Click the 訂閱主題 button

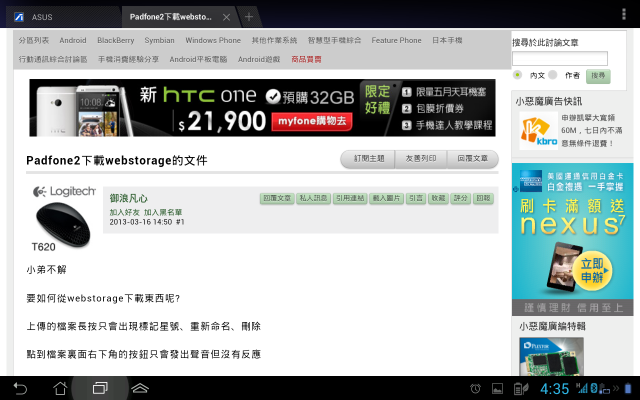tap(368, 159)
